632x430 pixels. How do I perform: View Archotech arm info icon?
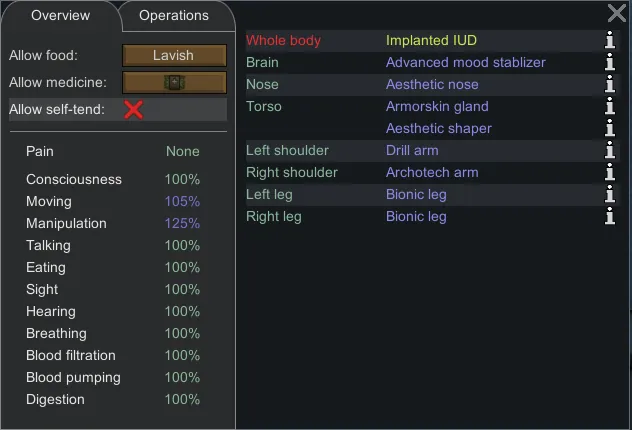coord(610,172)
